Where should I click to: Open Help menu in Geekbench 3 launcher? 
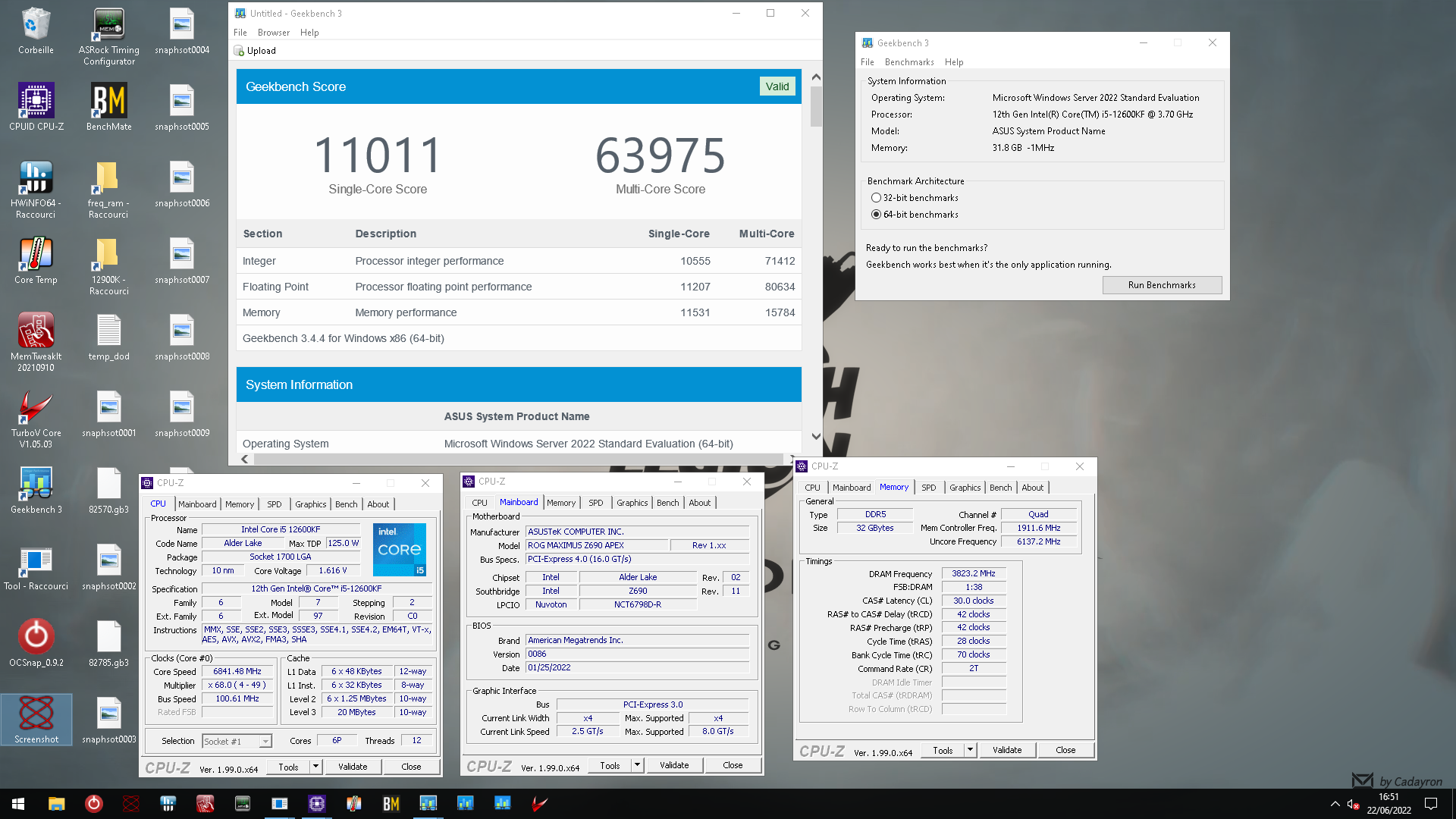click(x=954, y=62)
